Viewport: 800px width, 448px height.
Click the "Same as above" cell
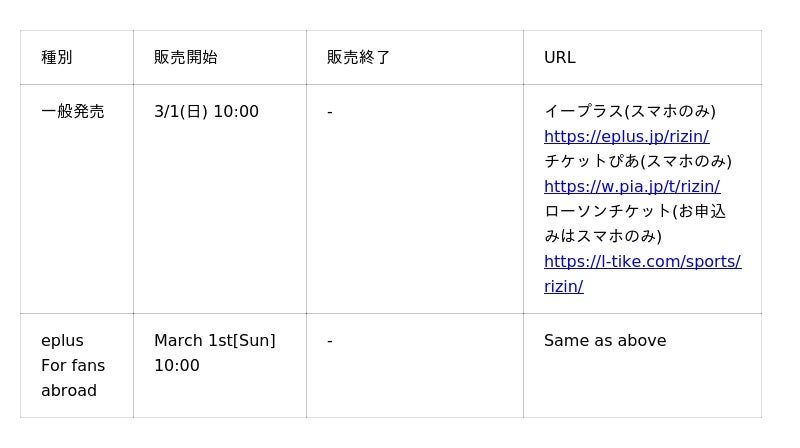[605, 340]
